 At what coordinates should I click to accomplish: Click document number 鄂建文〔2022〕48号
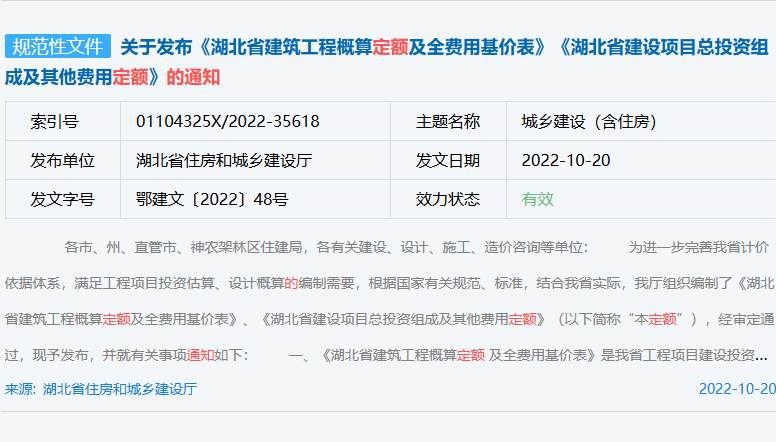(x=212, y=199)
